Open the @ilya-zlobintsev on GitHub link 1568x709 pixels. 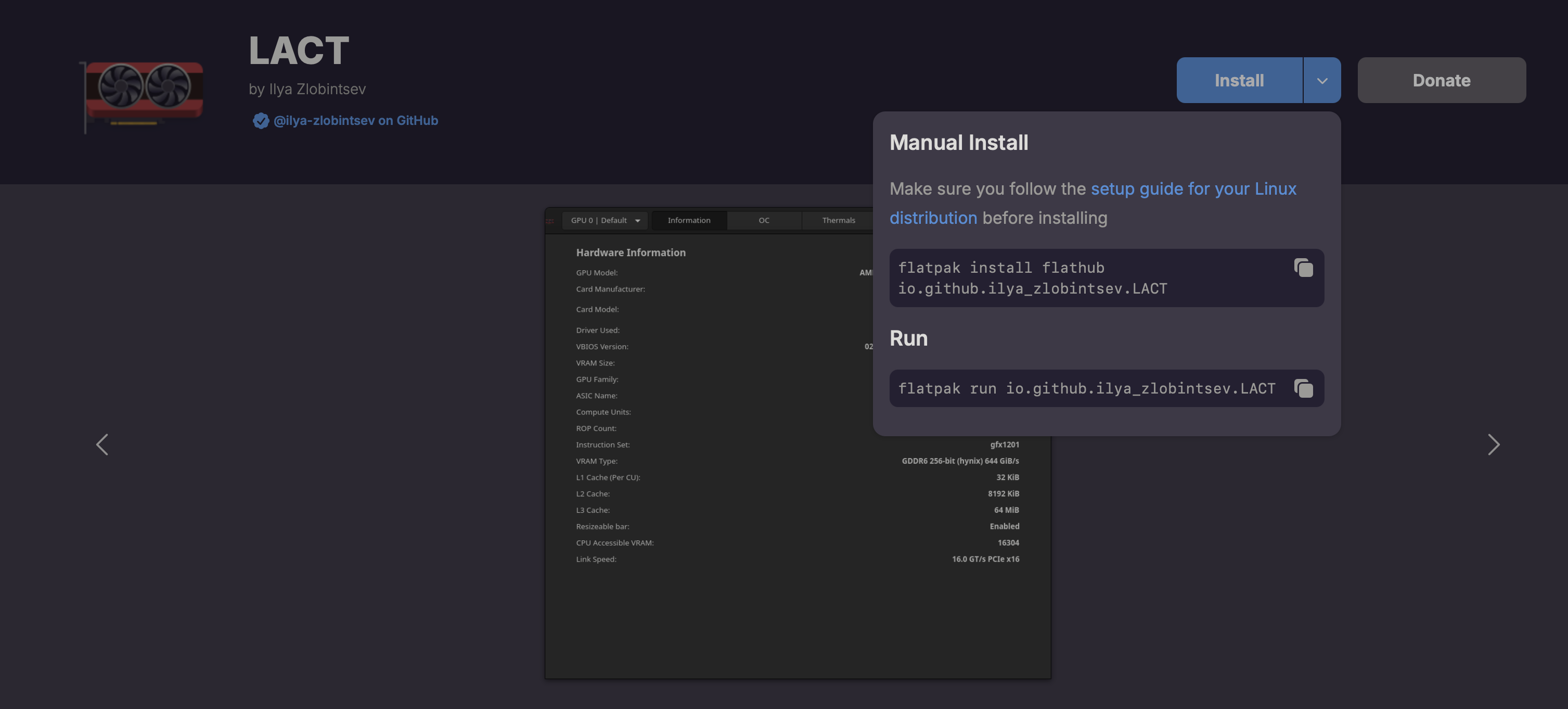click(x=355, y=121)
